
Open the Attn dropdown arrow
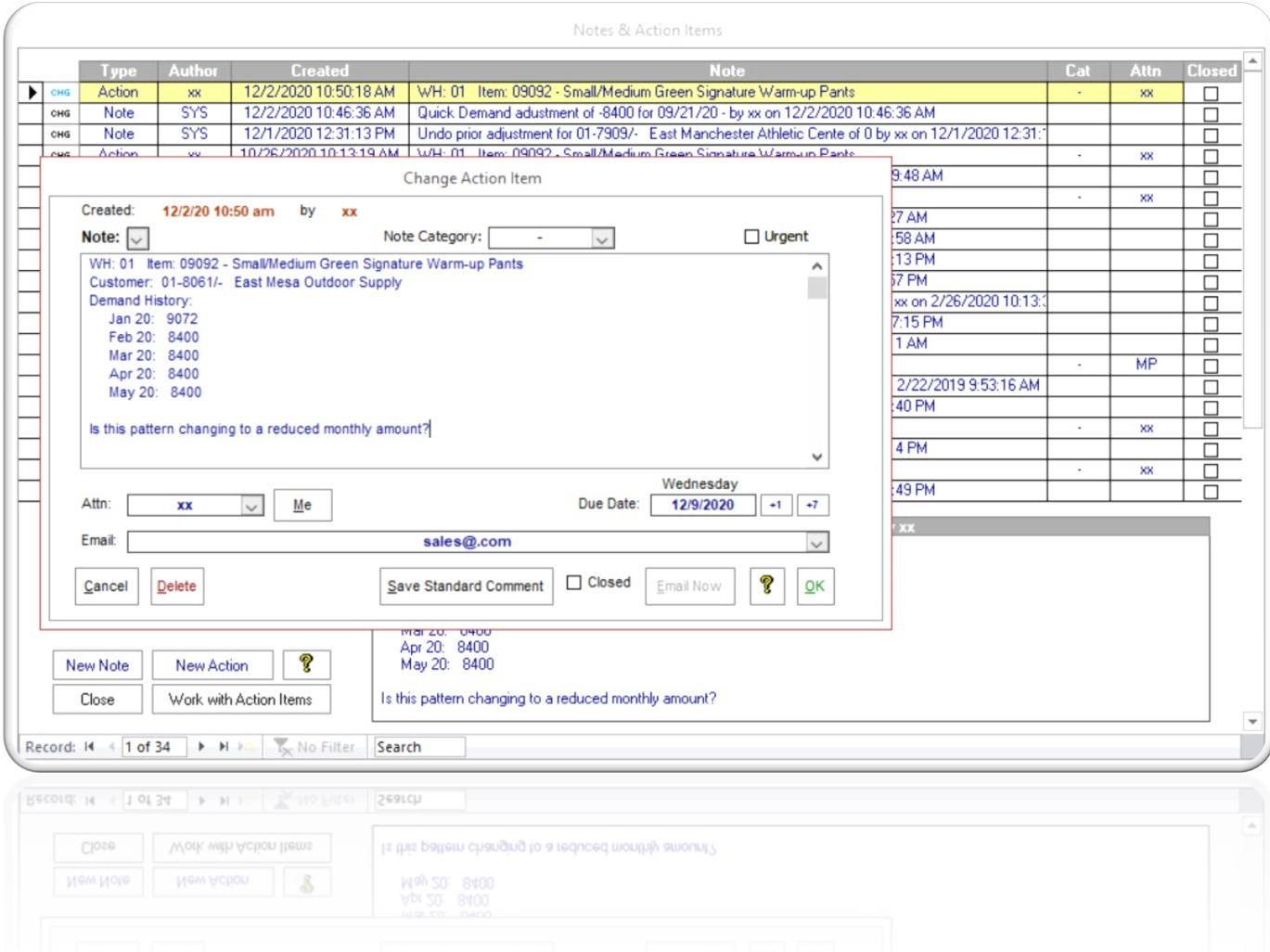pyautogui.click(x=251, y=506)
